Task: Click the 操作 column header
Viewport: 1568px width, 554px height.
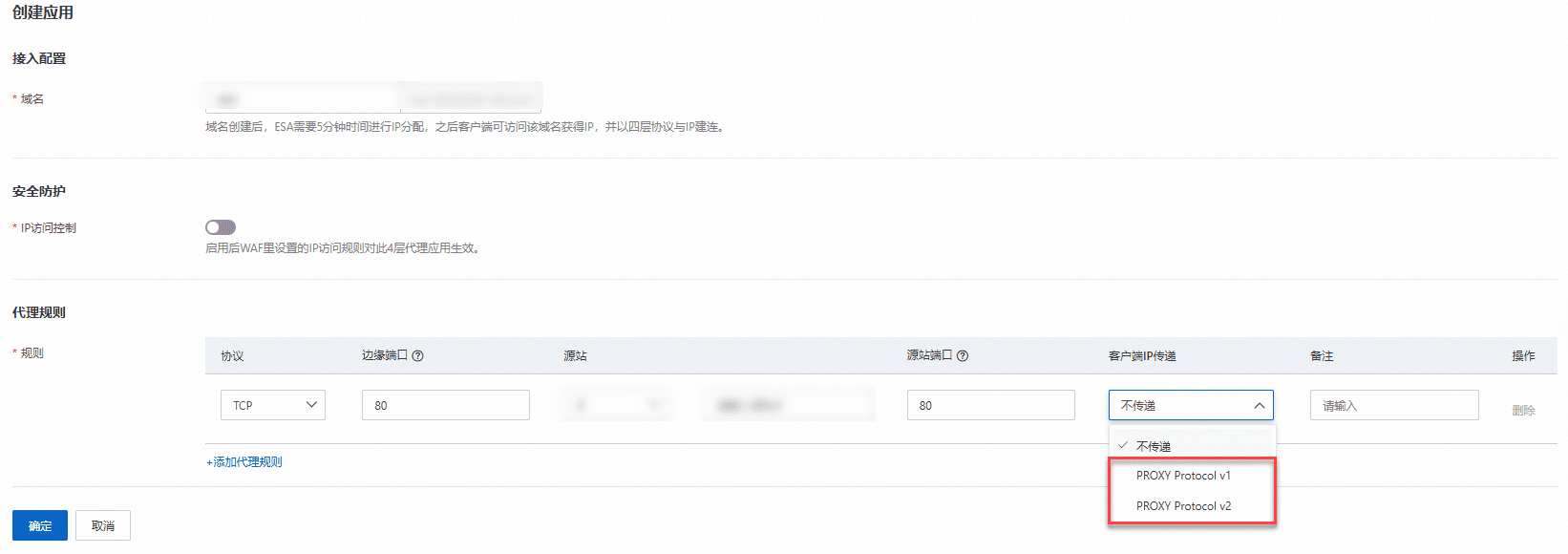Action: pos(1523,355)
